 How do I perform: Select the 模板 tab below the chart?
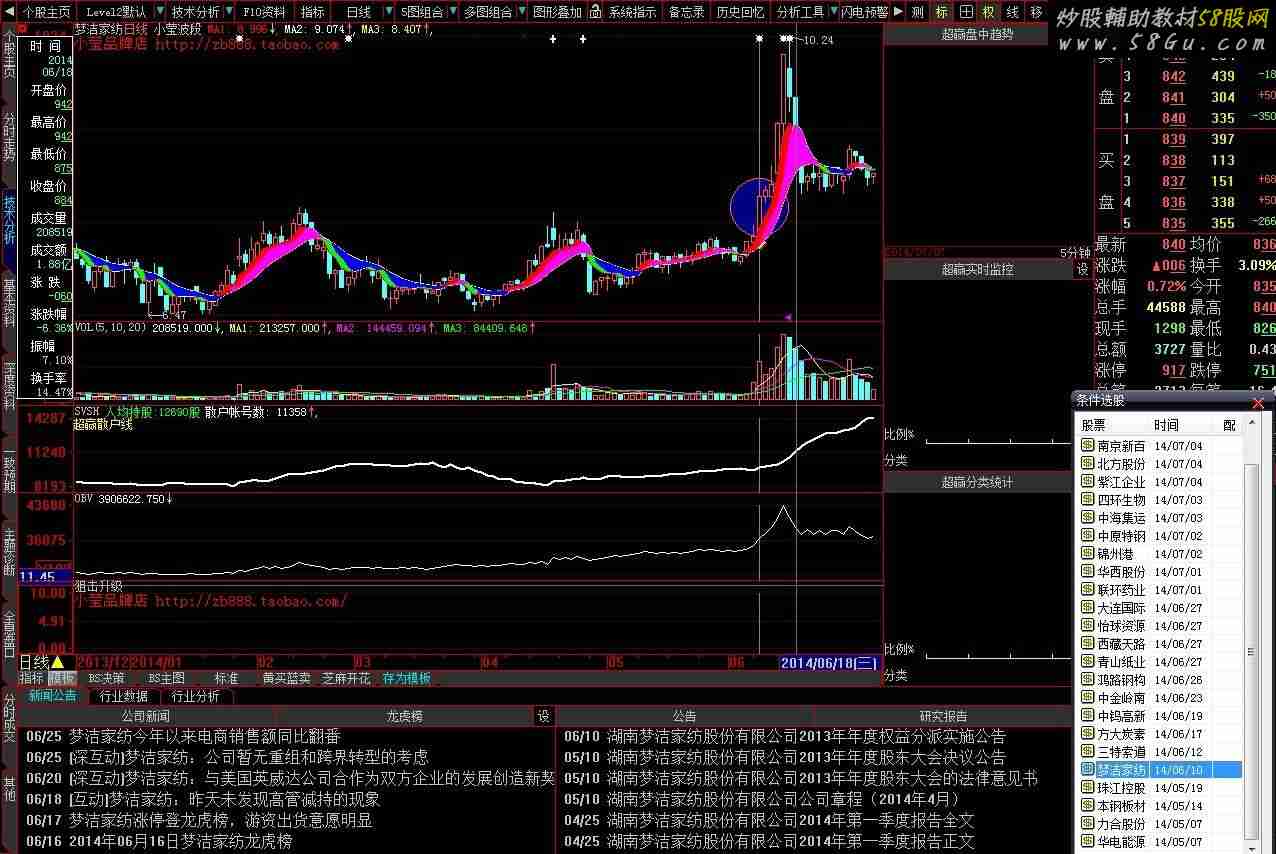61,678
